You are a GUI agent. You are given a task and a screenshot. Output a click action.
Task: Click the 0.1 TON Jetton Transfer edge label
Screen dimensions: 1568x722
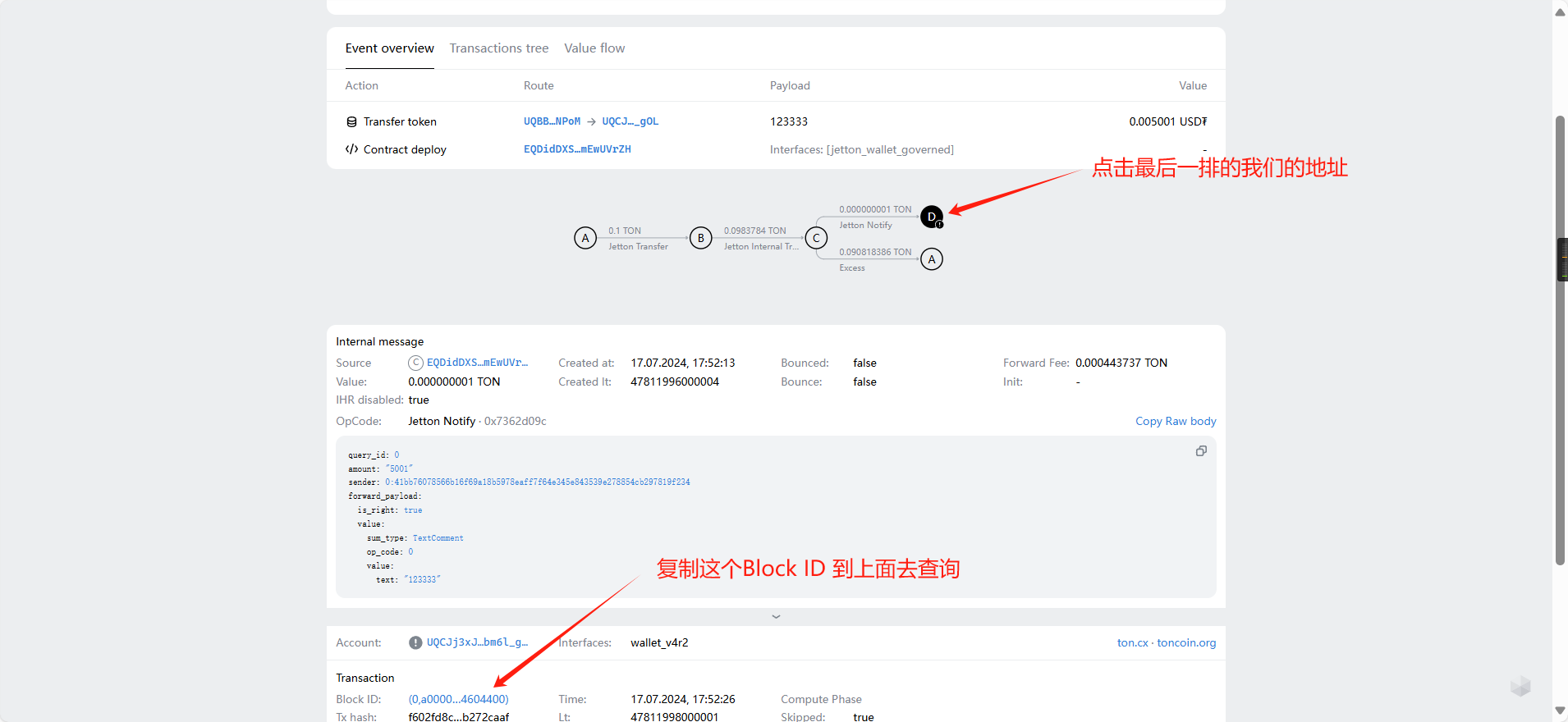[x=638, y=238]
